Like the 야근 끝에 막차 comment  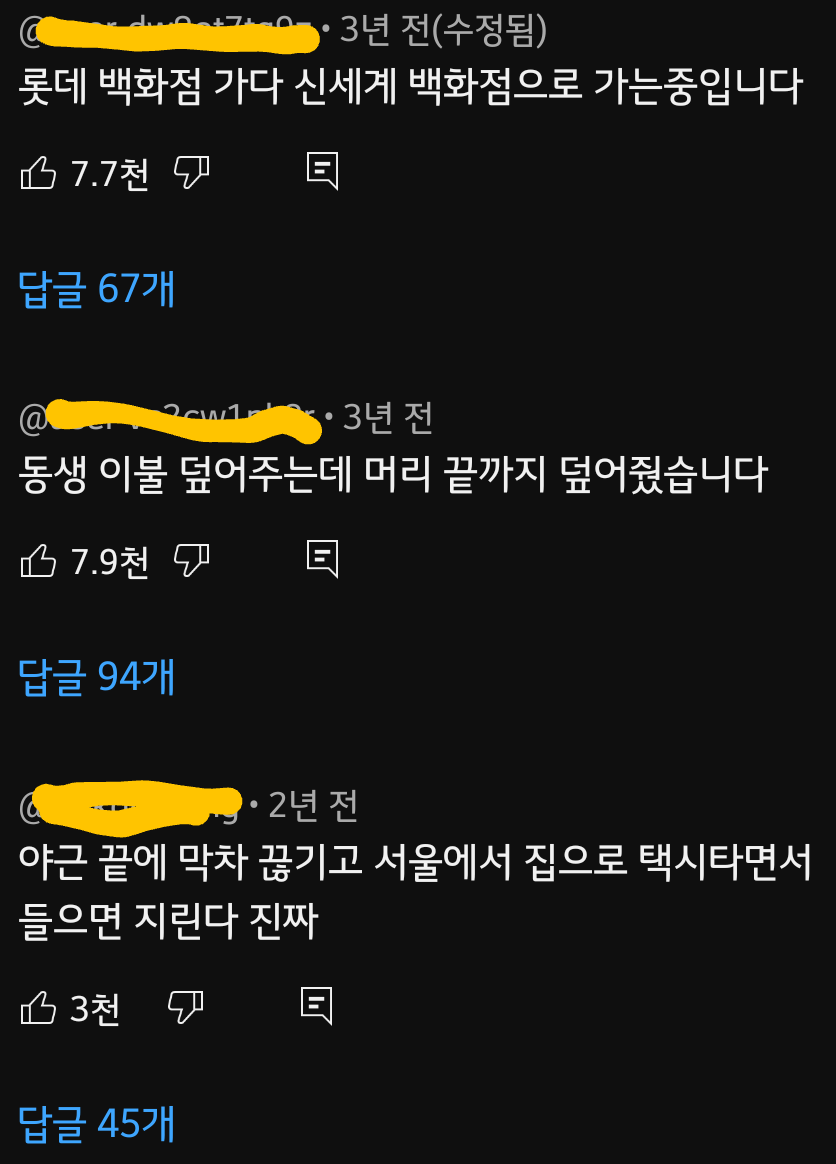point(39,1007)
